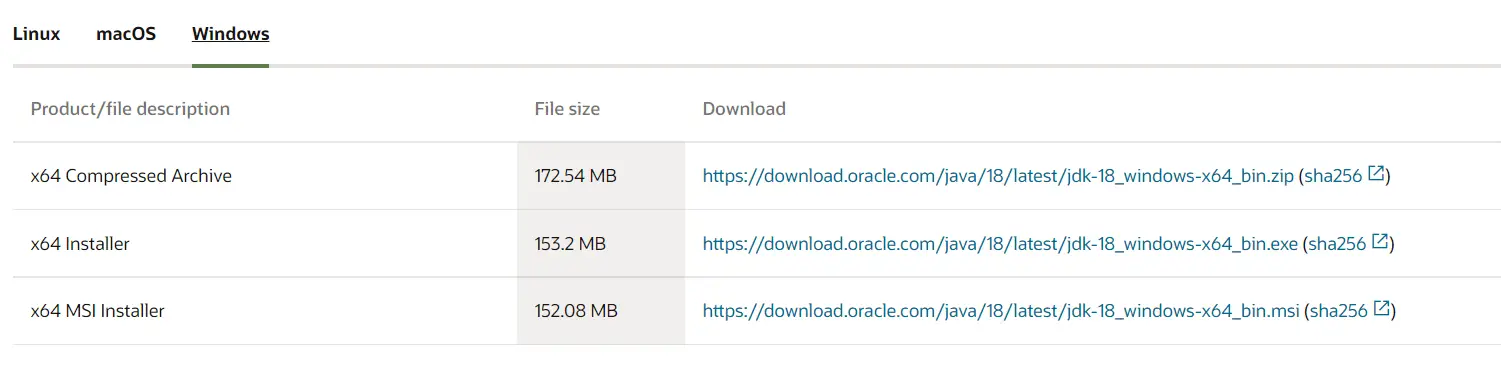Download the jdk-18 windows x64 exe installer

1000,244
